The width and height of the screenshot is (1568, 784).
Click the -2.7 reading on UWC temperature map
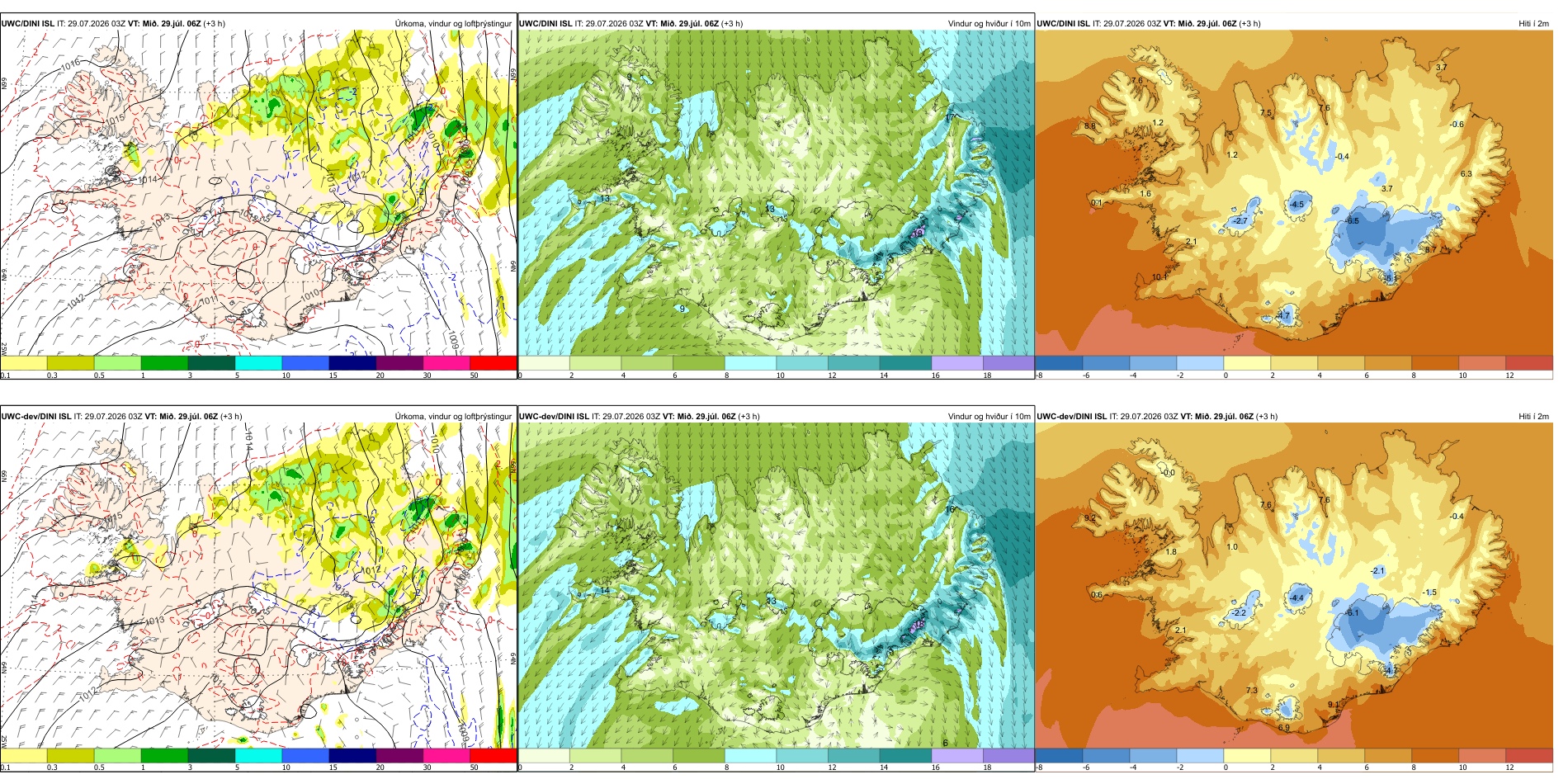click(1240, 221)
